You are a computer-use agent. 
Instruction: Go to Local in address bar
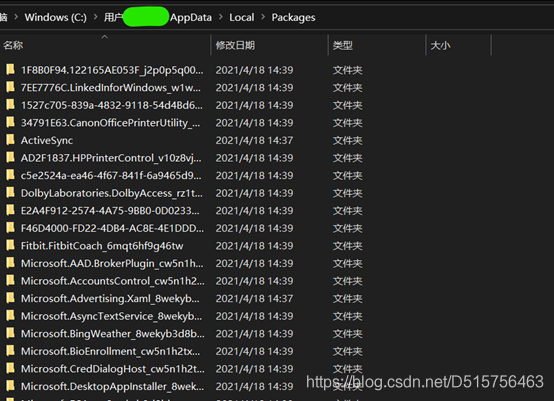click(x=242, y=17)
